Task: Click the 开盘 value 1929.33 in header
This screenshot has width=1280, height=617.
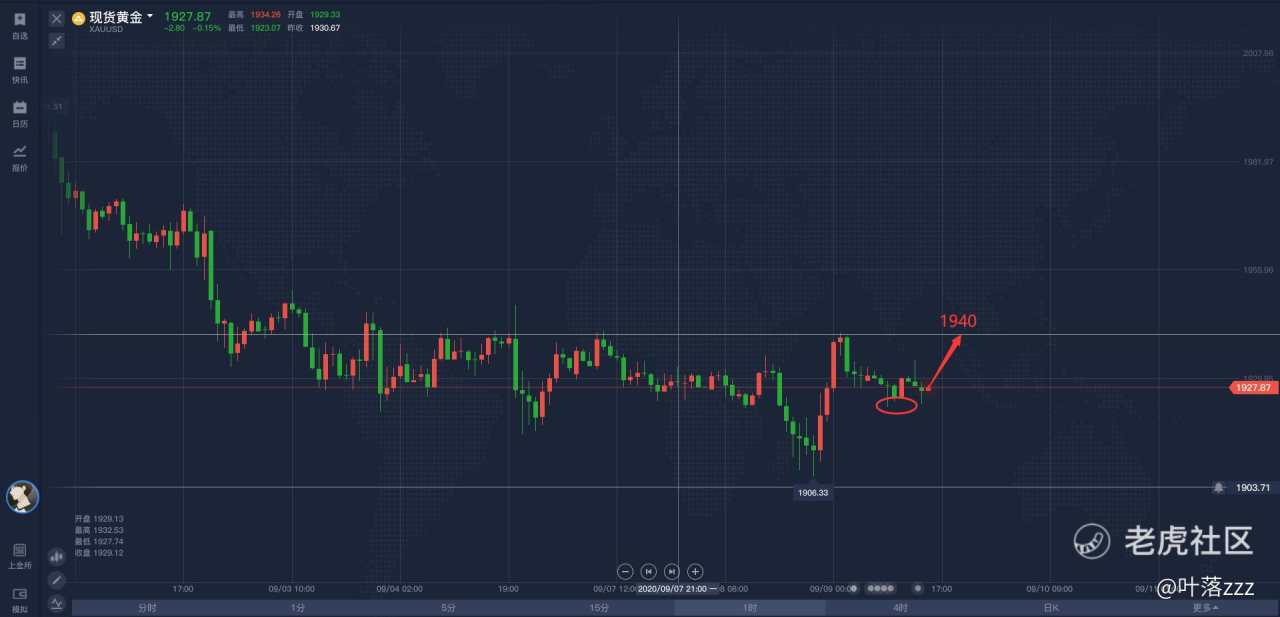Action: (325, 15)
